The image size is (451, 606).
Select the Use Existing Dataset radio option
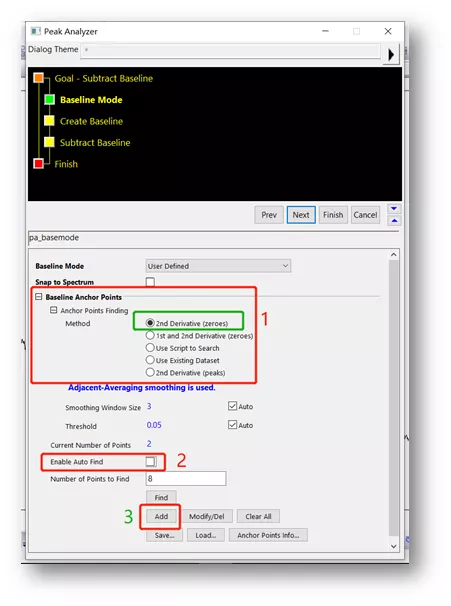150,360
